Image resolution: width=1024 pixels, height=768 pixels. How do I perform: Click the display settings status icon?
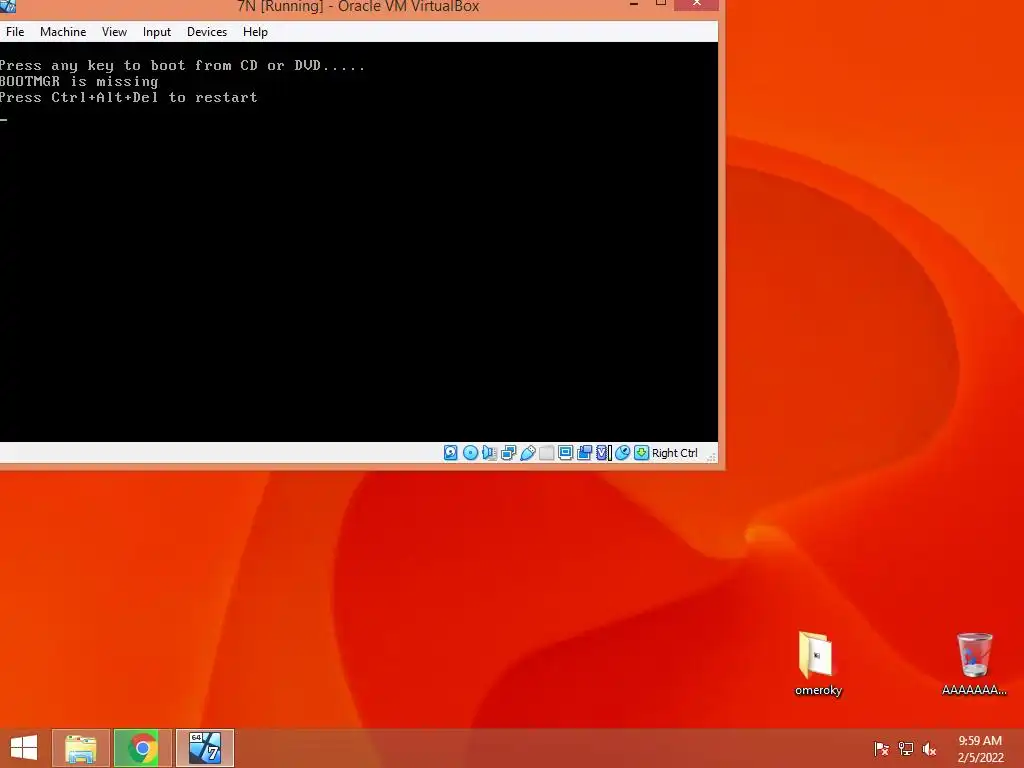coord(566,452)
